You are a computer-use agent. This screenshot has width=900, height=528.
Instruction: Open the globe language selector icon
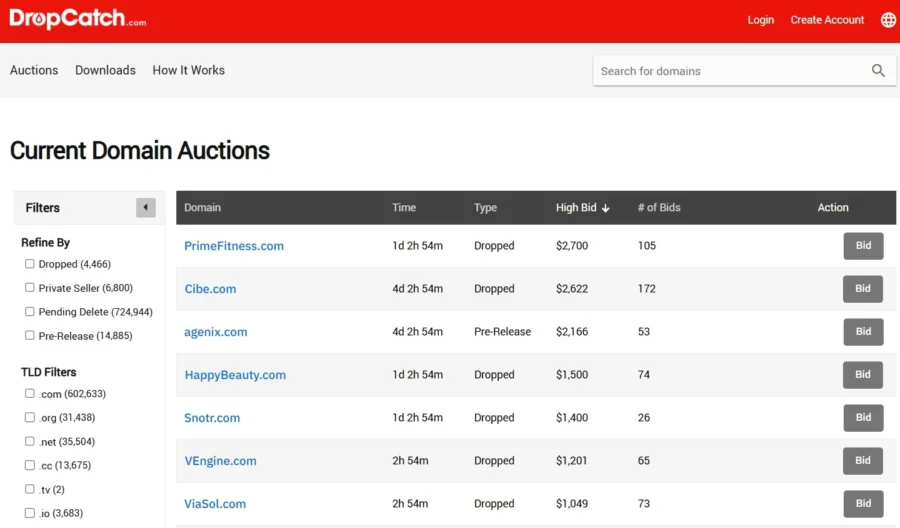888,20
